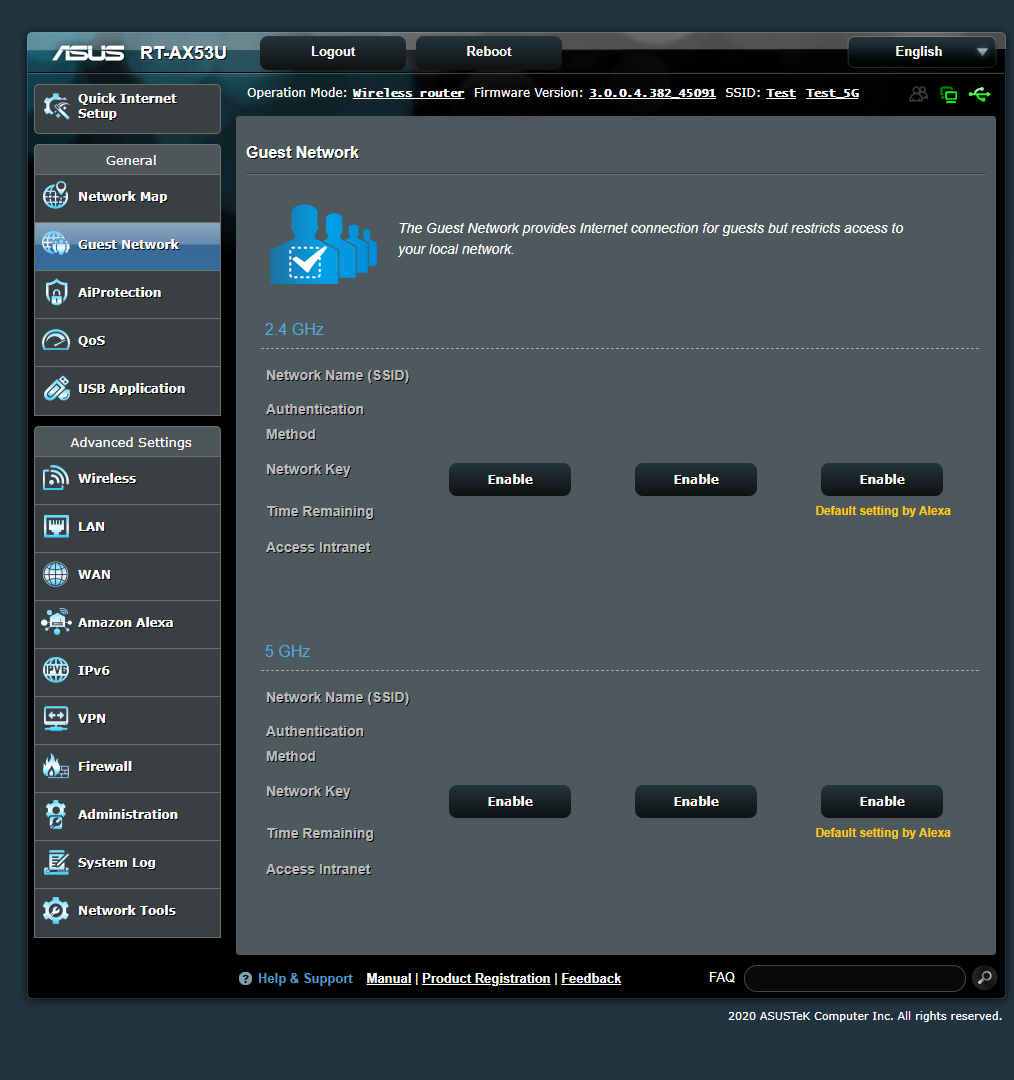
Task: Click the Network Tools gear icon
Action: click(56, 911)
